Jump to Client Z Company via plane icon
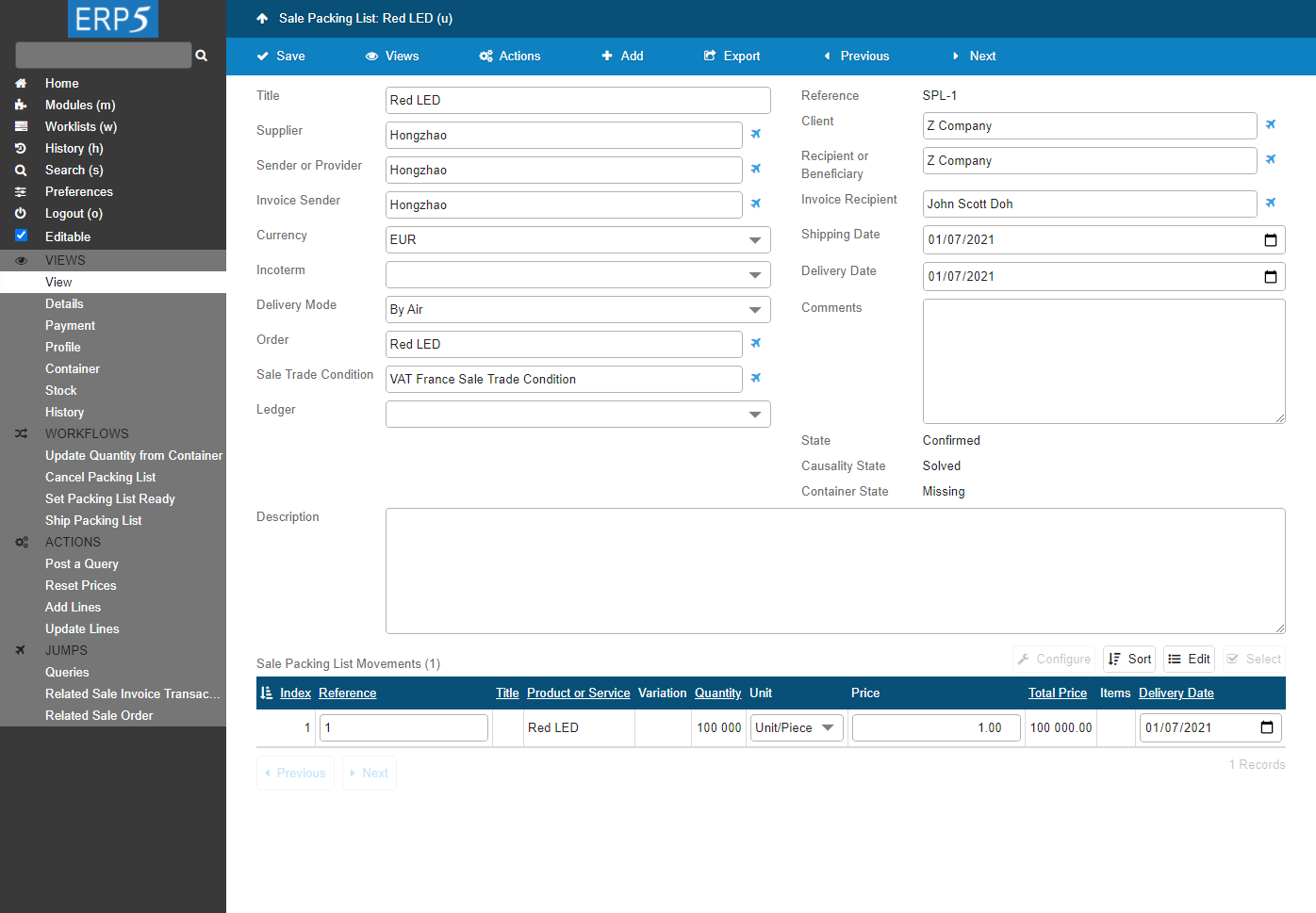 click(1271, 124)
